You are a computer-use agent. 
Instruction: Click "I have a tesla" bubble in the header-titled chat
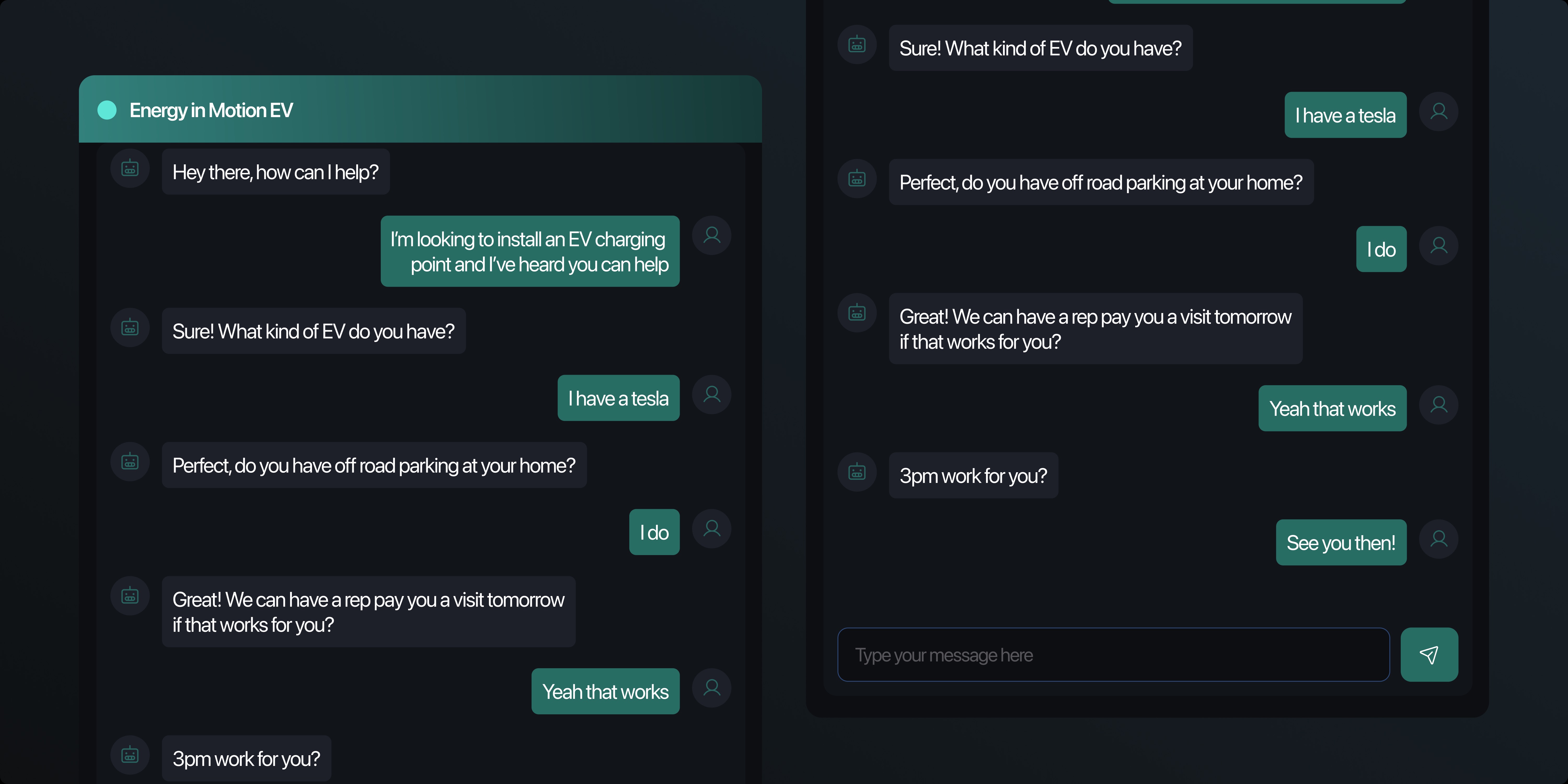[x=618, y=398]
